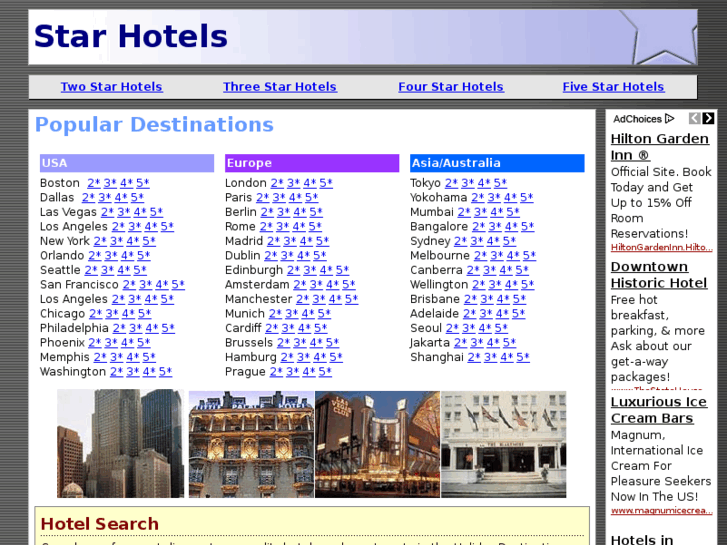Select London 5* hotels link
The image size is (727, 545).
[326, 183]
